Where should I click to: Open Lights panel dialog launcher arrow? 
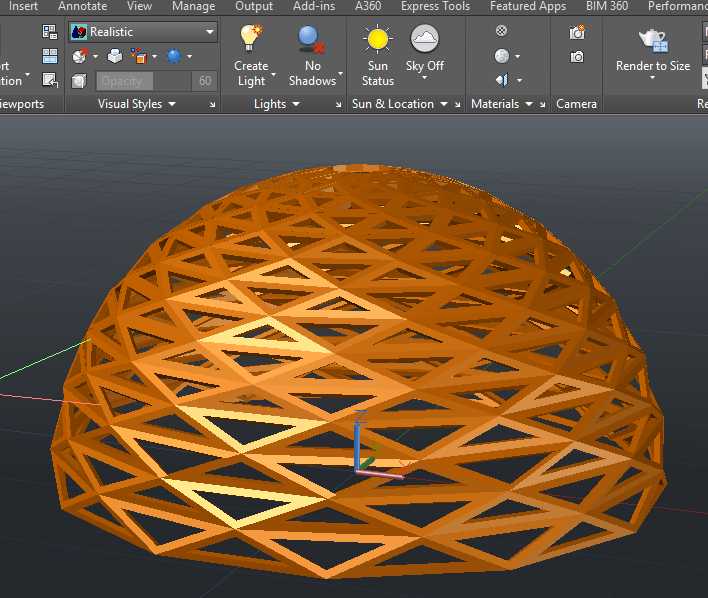[339, 105]
